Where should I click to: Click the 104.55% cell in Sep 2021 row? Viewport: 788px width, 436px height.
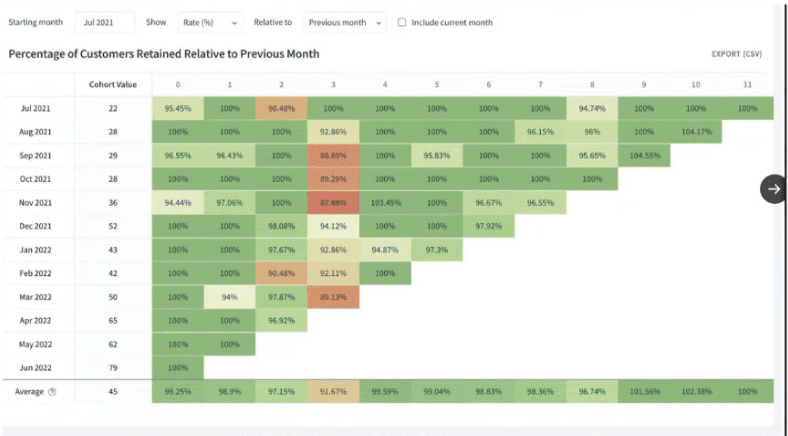click(x=644, y=155)
